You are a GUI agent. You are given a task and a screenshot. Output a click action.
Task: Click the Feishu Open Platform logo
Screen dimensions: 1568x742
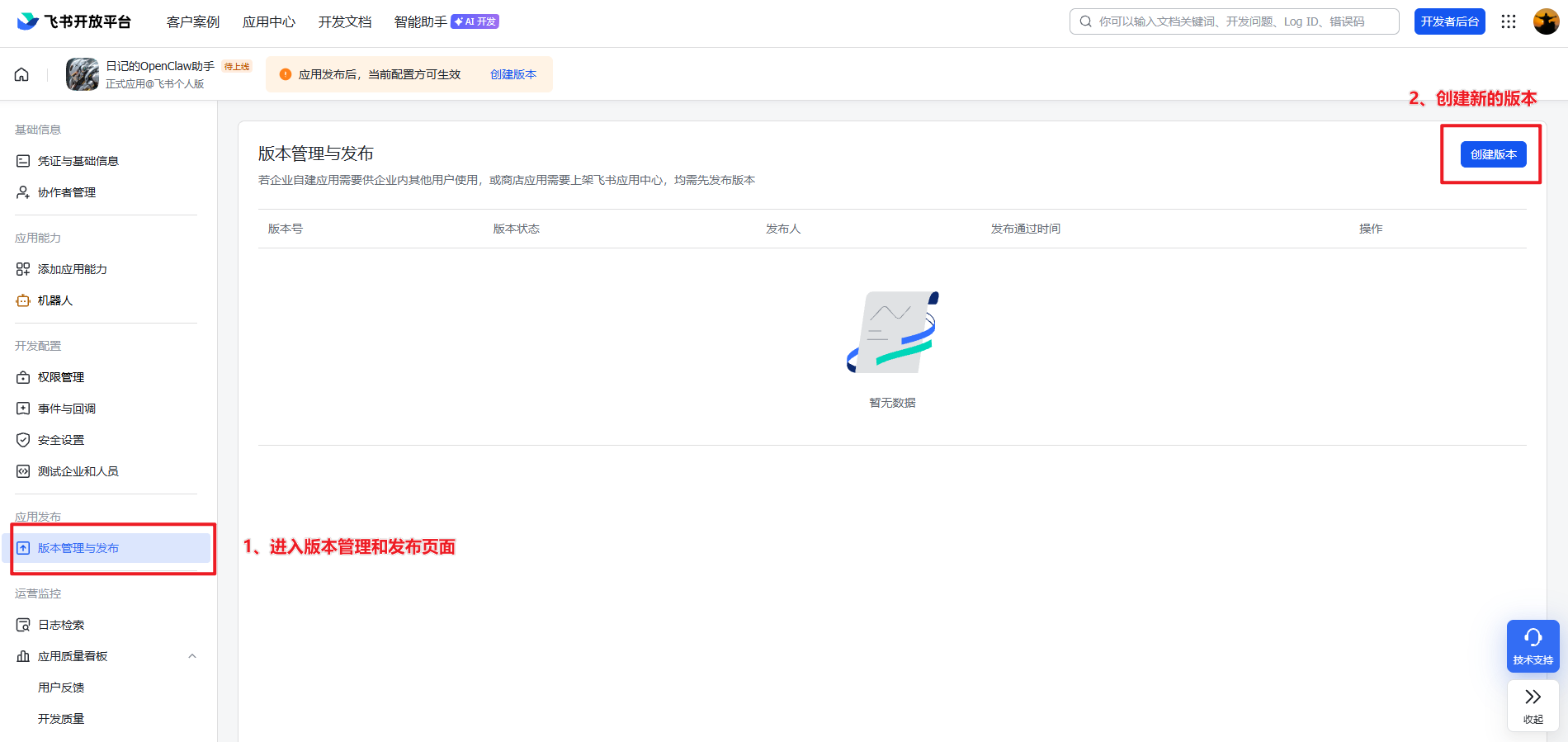tap(74, 21)
